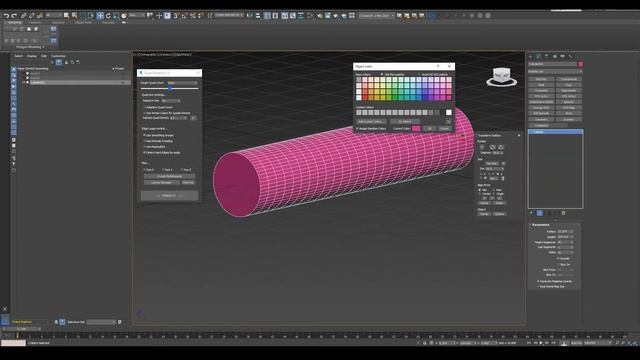Click OK in Object Color dialog
The image size is (640, 360).
point(429,129)
